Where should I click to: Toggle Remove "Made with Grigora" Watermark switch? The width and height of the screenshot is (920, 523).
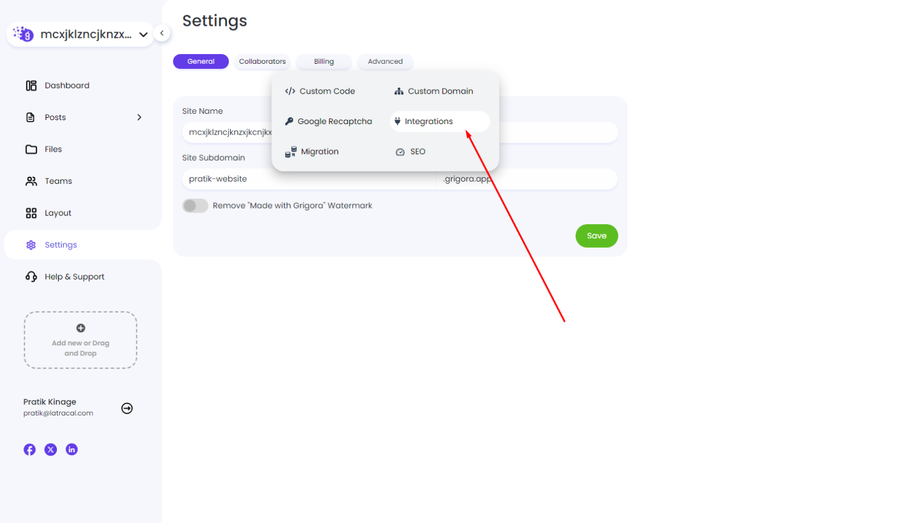tap(195, 206)
